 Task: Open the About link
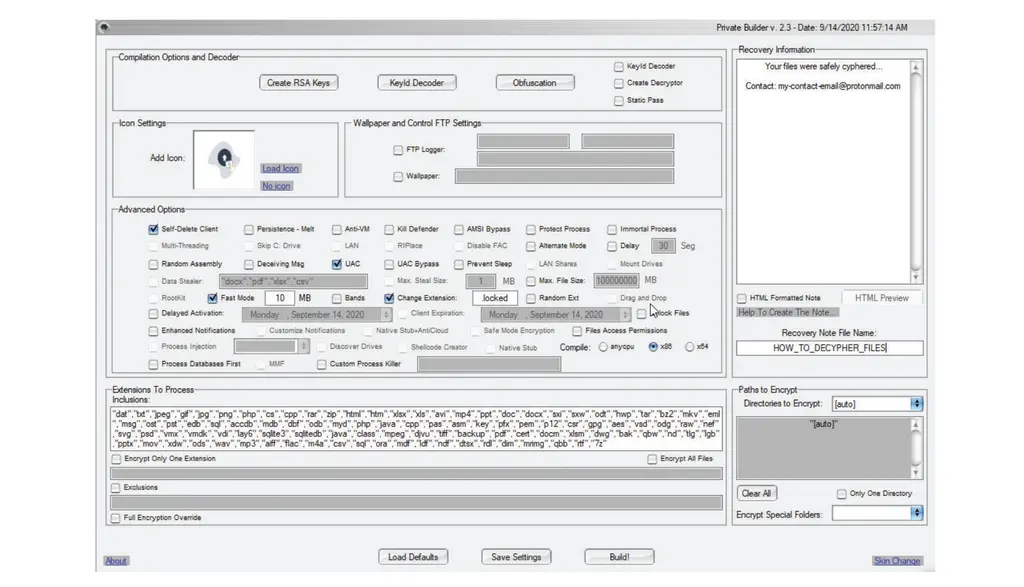(x=116, y=561)
